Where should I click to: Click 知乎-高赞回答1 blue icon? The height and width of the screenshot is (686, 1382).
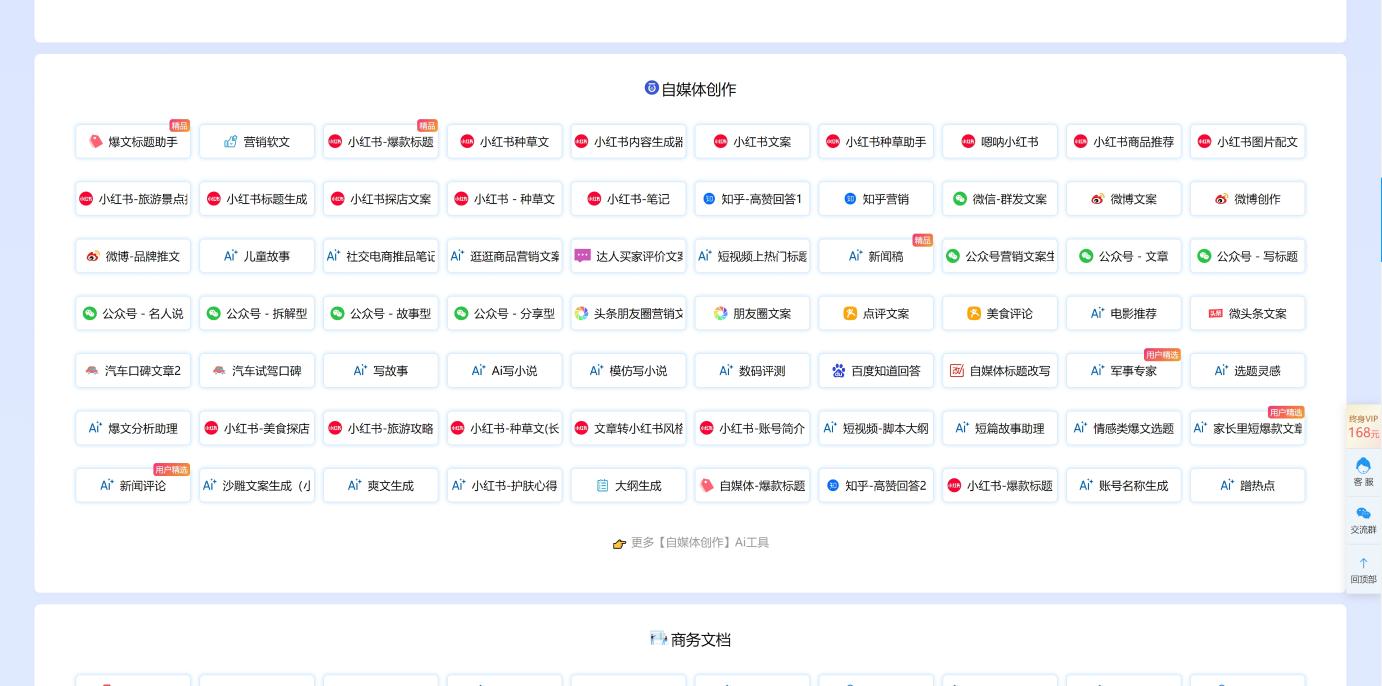(x=709, y=199)
